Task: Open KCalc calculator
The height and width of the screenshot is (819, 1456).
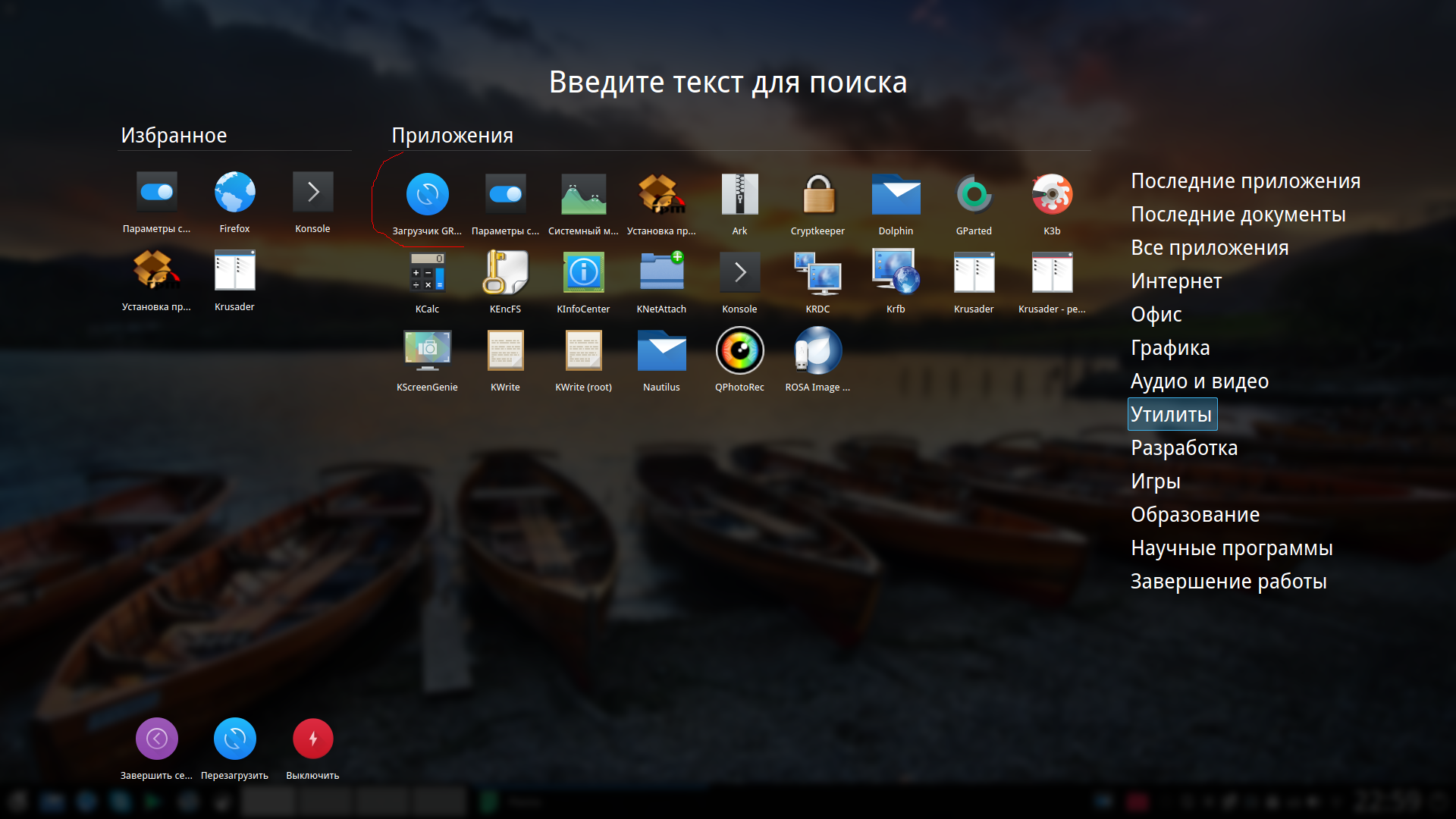Action: click(x=427, y=273)
